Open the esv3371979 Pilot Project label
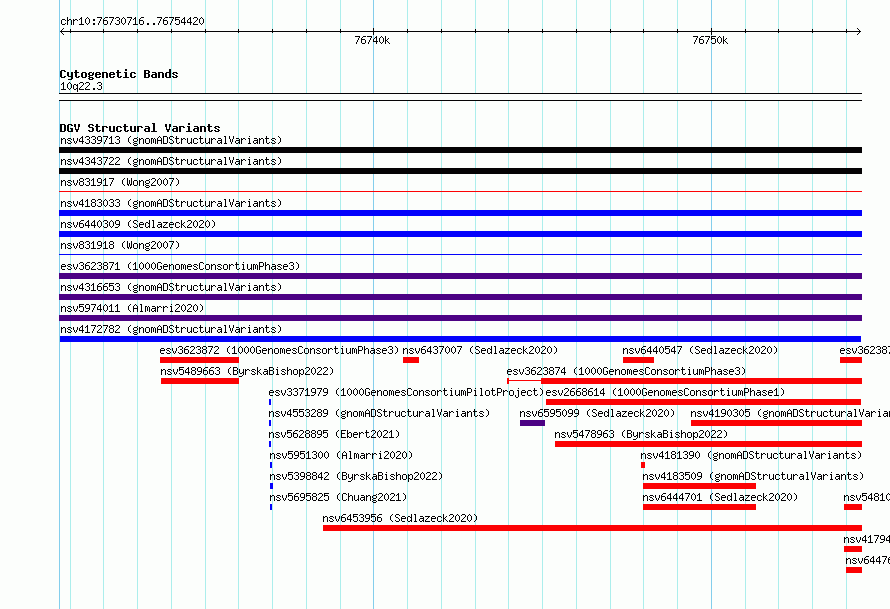The width and height of the screenshot is (890, 609). click(406, 392)
